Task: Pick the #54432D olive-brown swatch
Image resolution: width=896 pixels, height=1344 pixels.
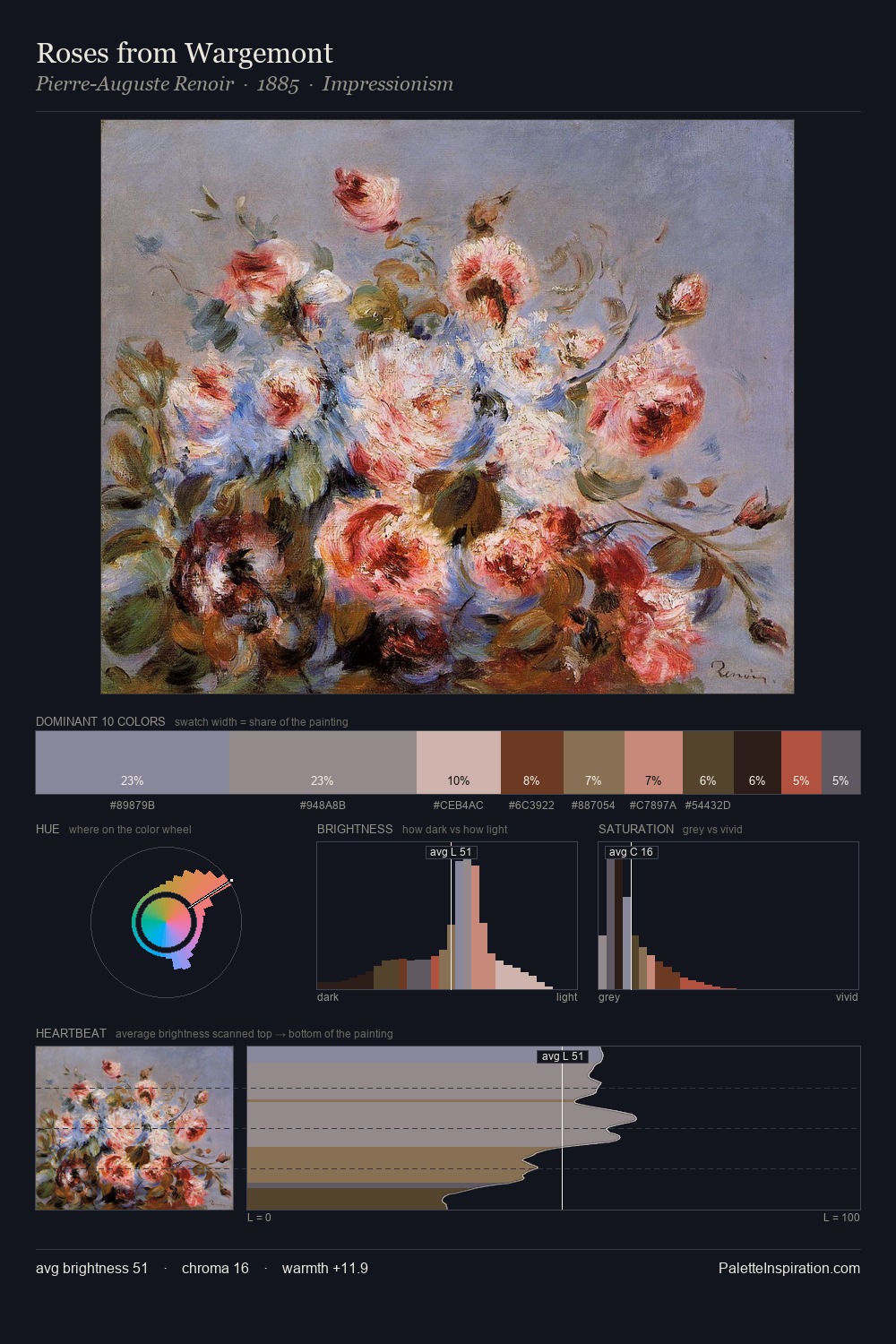Action: 708,762
